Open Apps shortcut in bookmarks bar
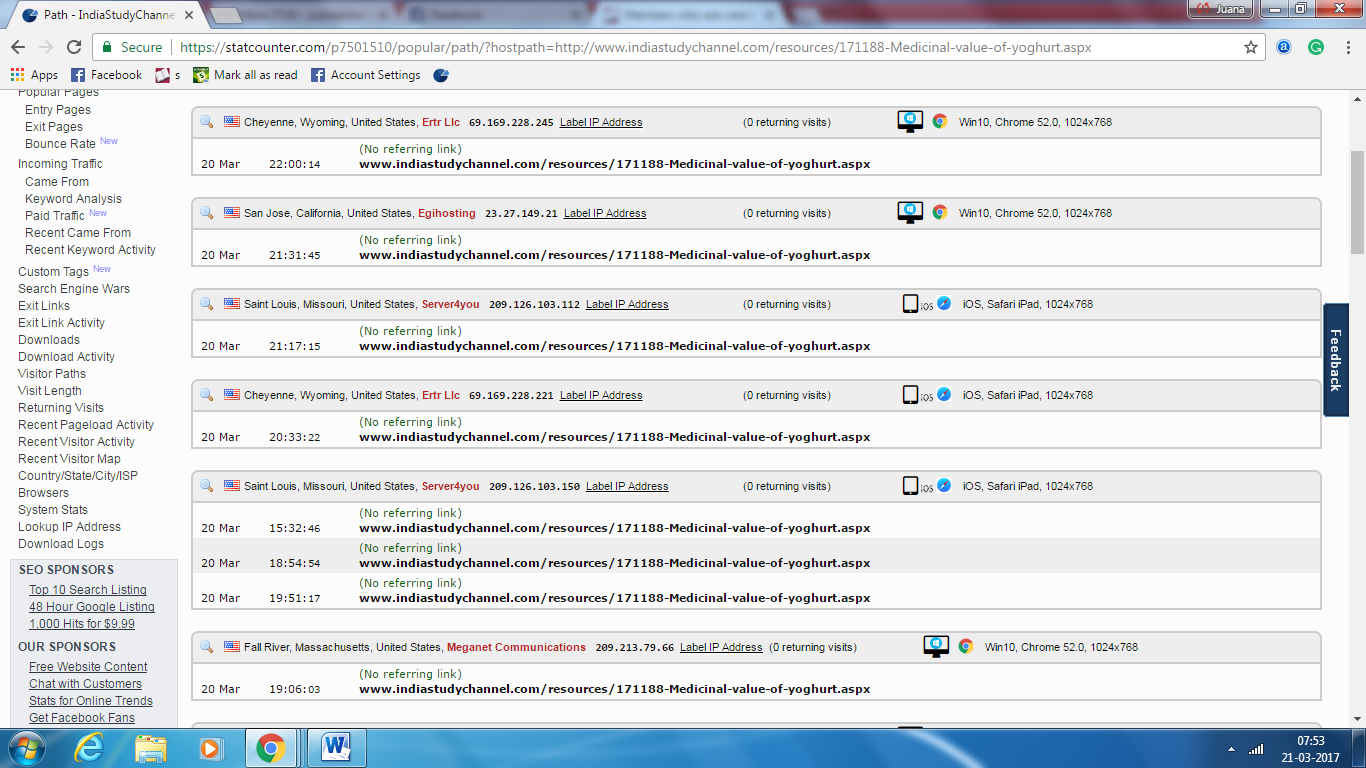1366x768 pixels. pos(34,75)
